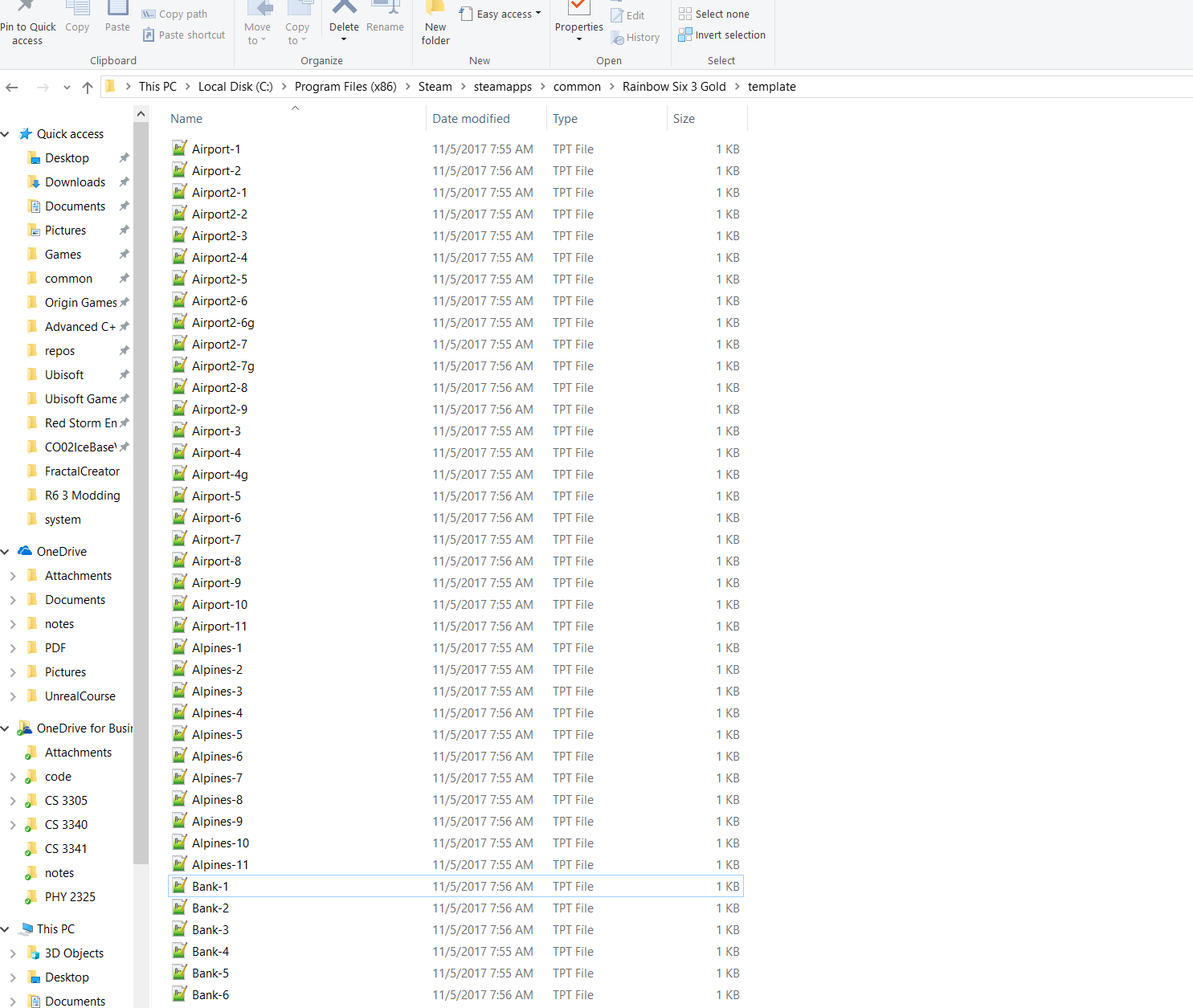Click the Delete button icon in the ribbon
This screenshot has height=1008, width=1193.
tap(344, 7)
